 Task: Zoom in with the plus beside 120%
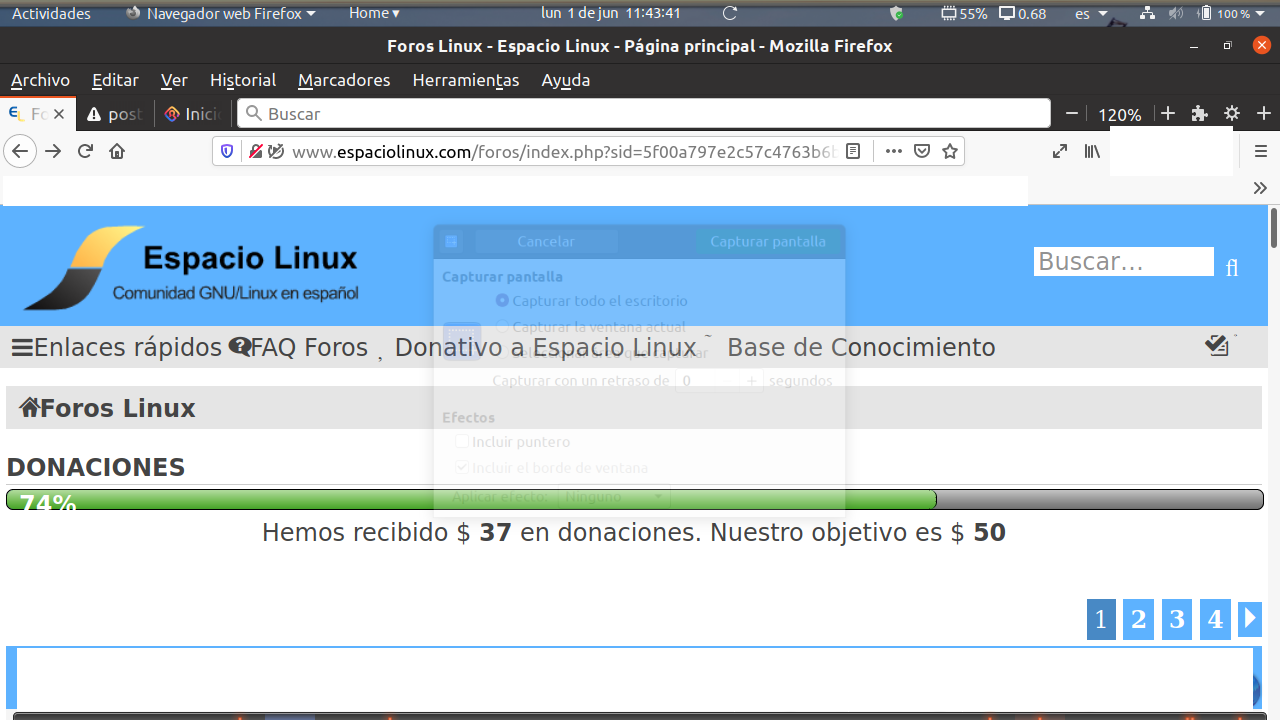1168,113
